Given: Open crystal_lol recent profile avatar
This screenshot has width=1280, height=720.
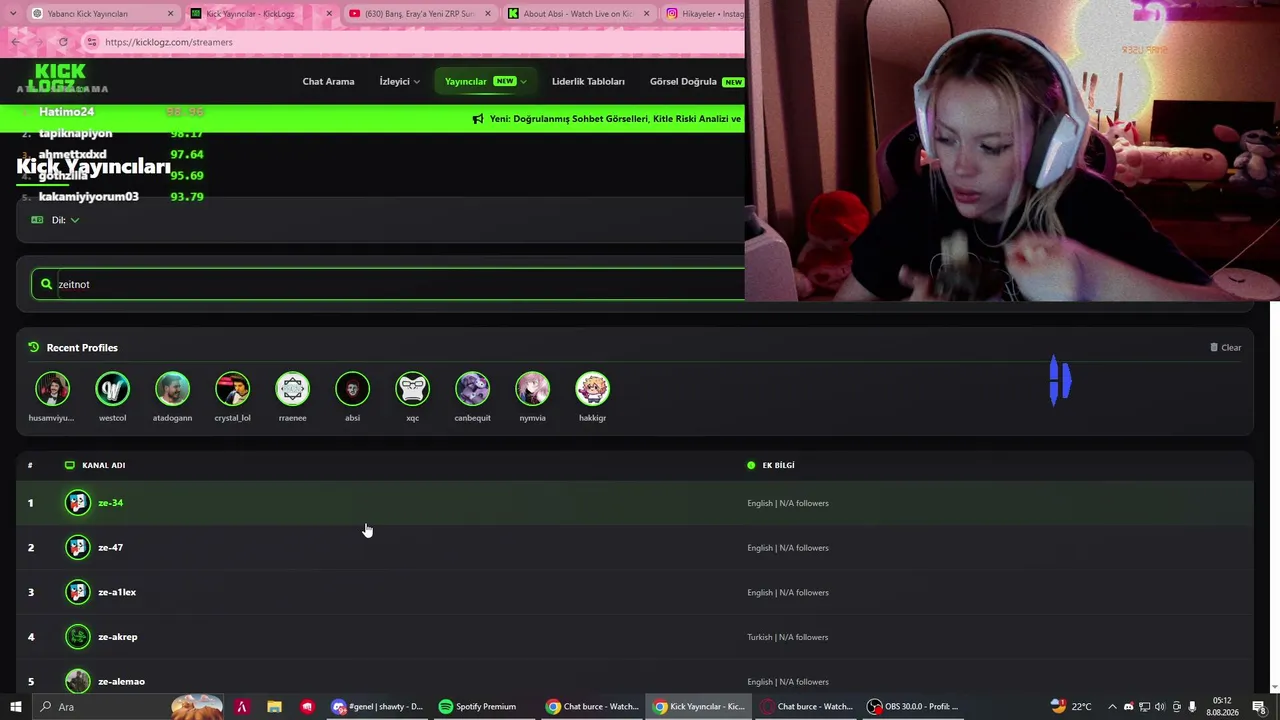Looking at the screenshot, I should tap(232, 388).
